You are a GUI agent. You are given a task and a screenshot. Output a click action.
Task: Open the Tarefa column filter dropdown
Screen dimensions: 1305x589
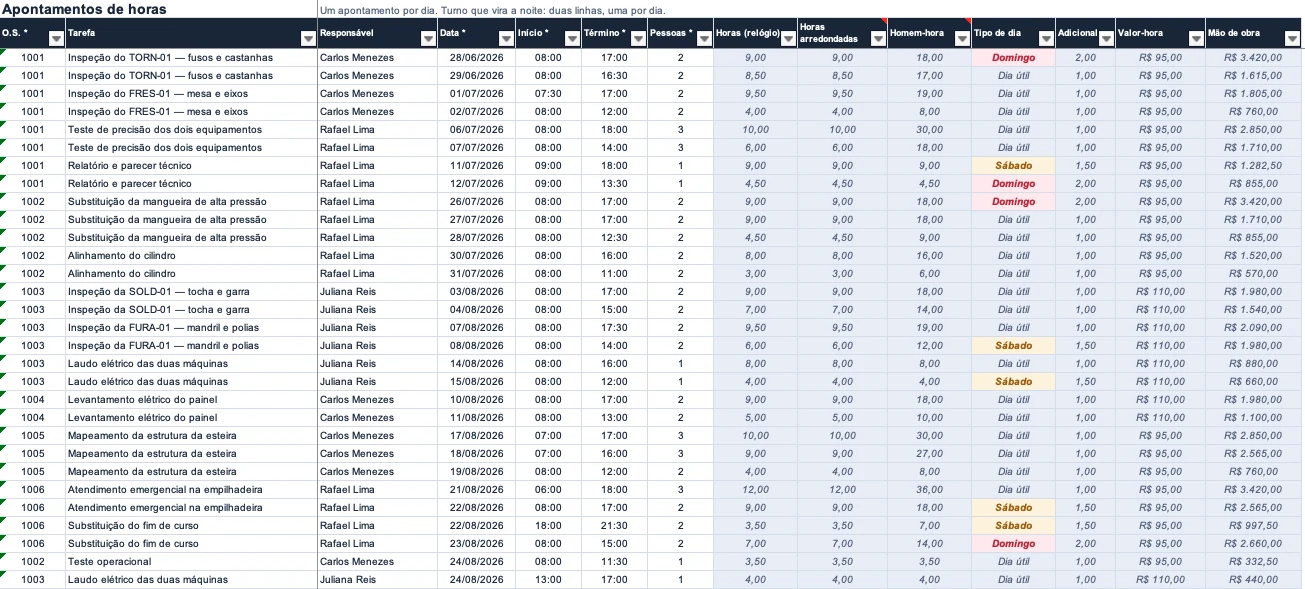(308, 38)
